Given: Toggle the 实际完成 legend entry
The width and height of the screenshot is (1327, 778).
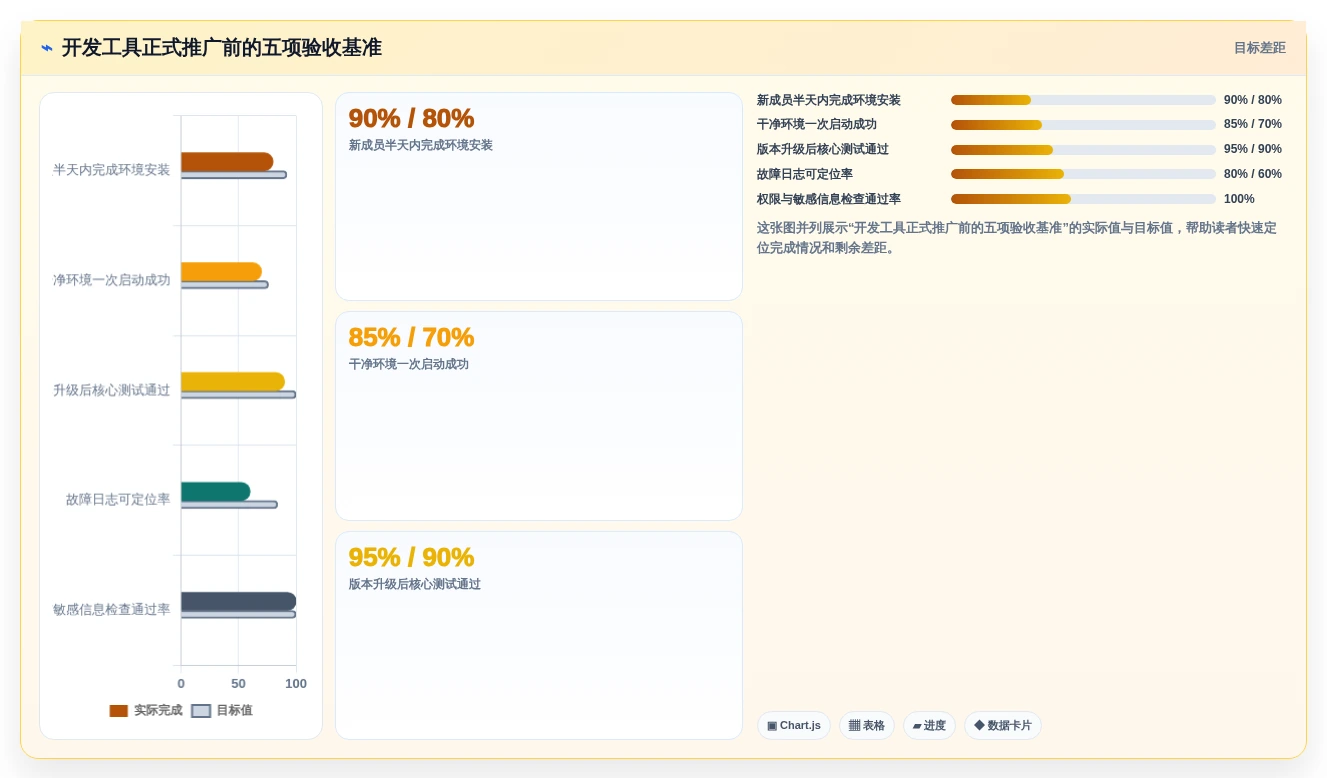Looking at the screenshot, I should coord(146,711).
